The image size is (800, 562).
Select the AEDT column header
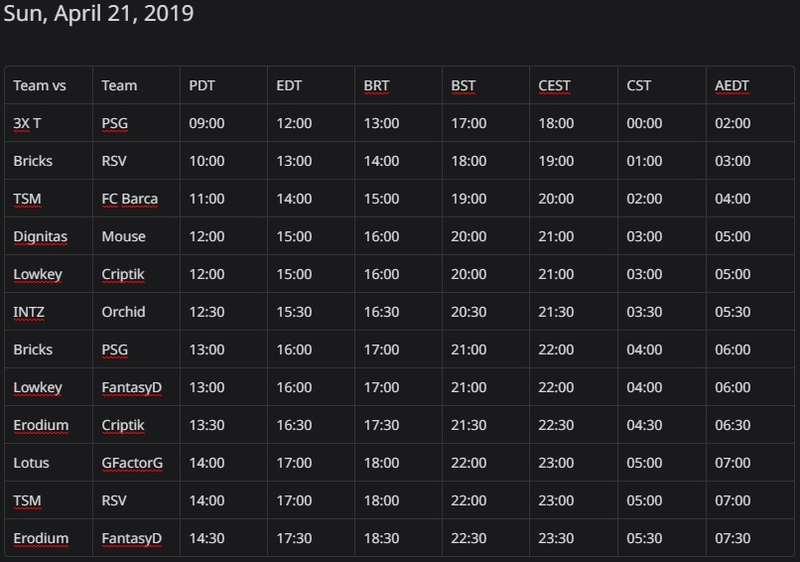(749, 85)
